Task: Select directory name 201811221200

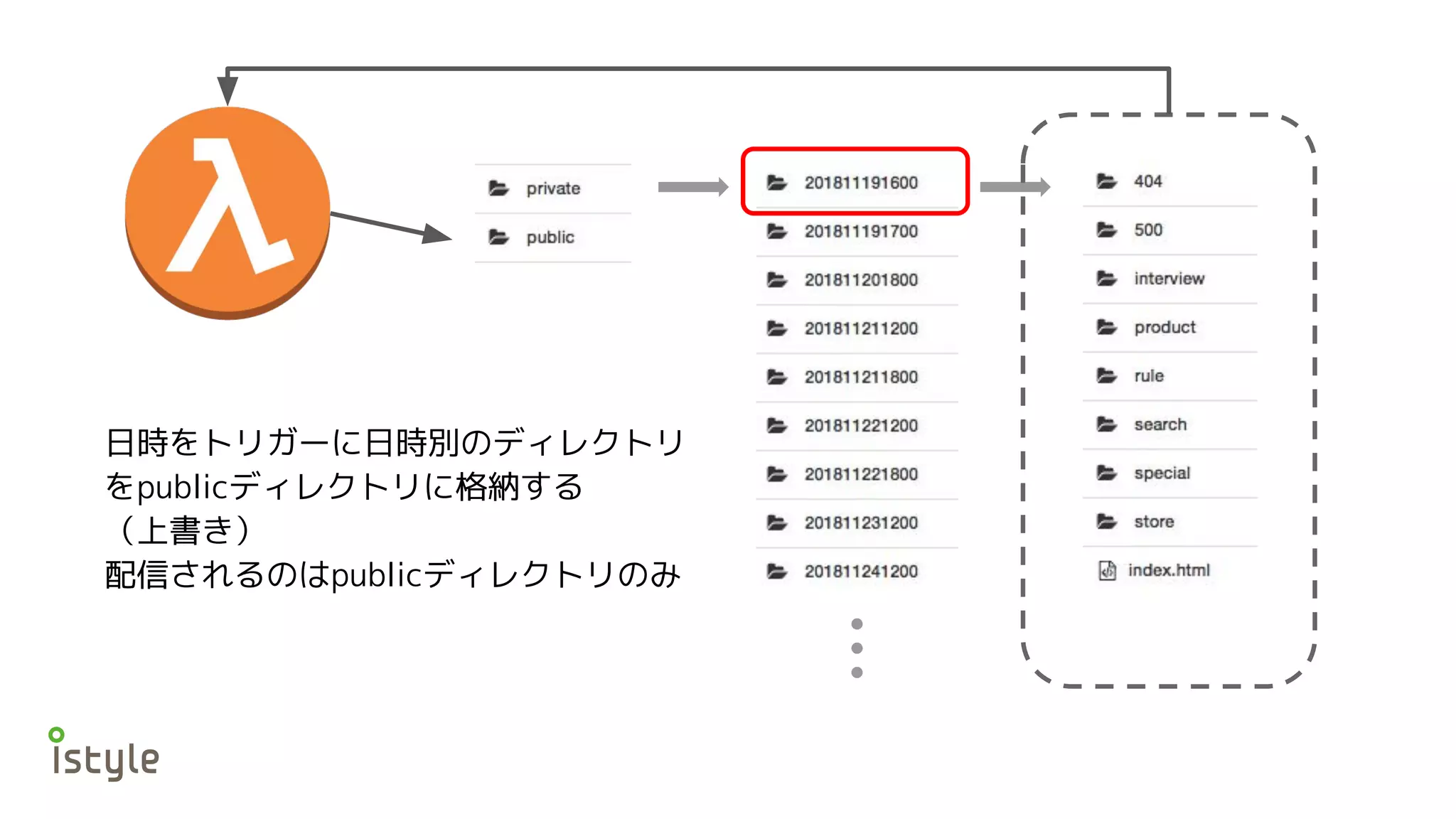Action: (861, 425)
